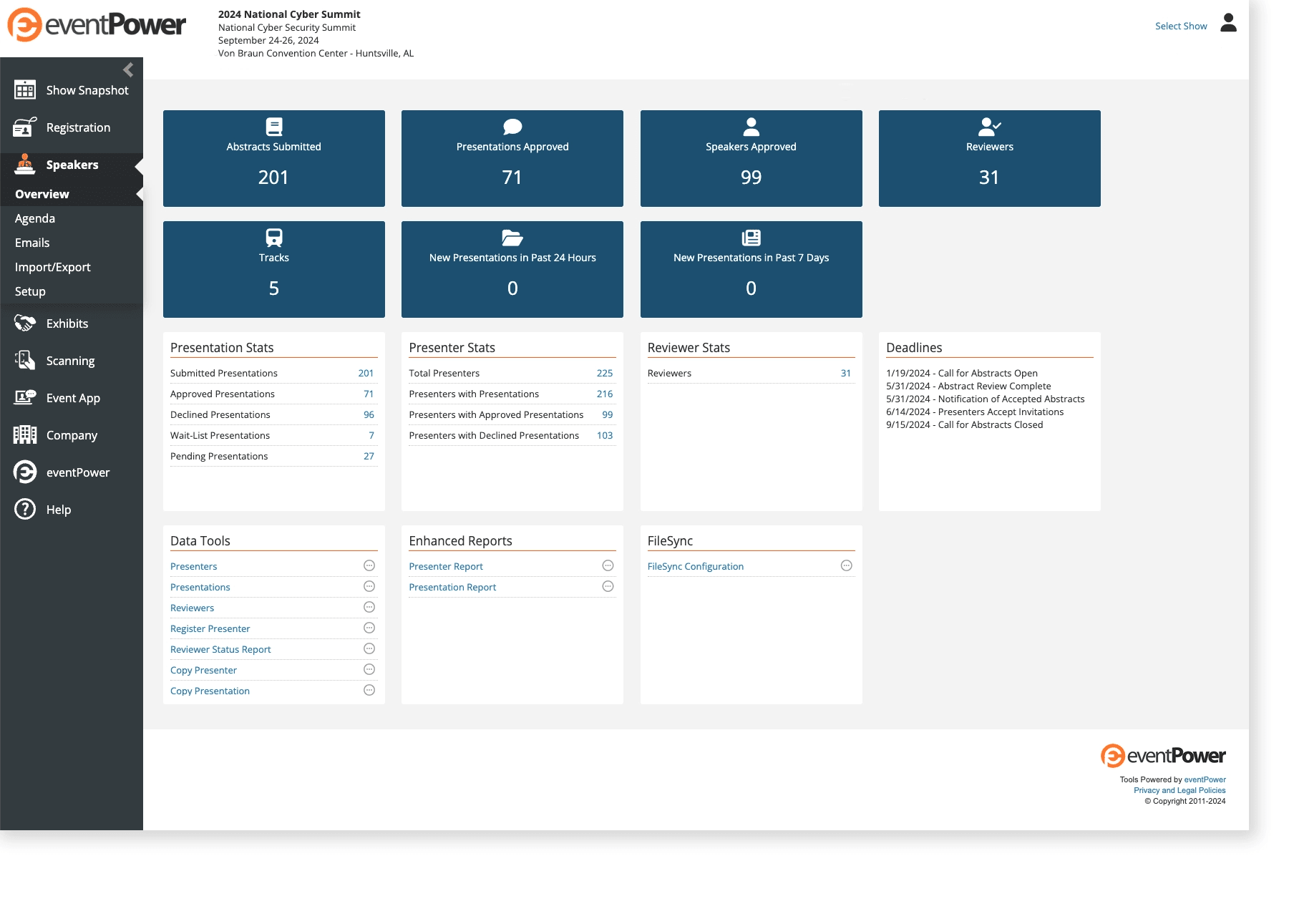Screen dimensions: 1289x924
Task: Open the Reviewer Status Report link
Action: [220, 649]
